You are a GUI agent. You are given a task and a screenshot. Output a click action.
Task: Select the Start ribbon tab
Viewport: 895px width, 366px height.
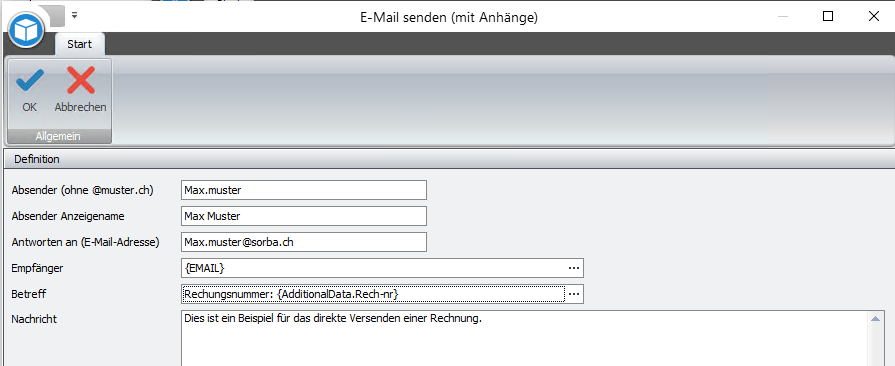pyautogui.click(x=79, y=44)
